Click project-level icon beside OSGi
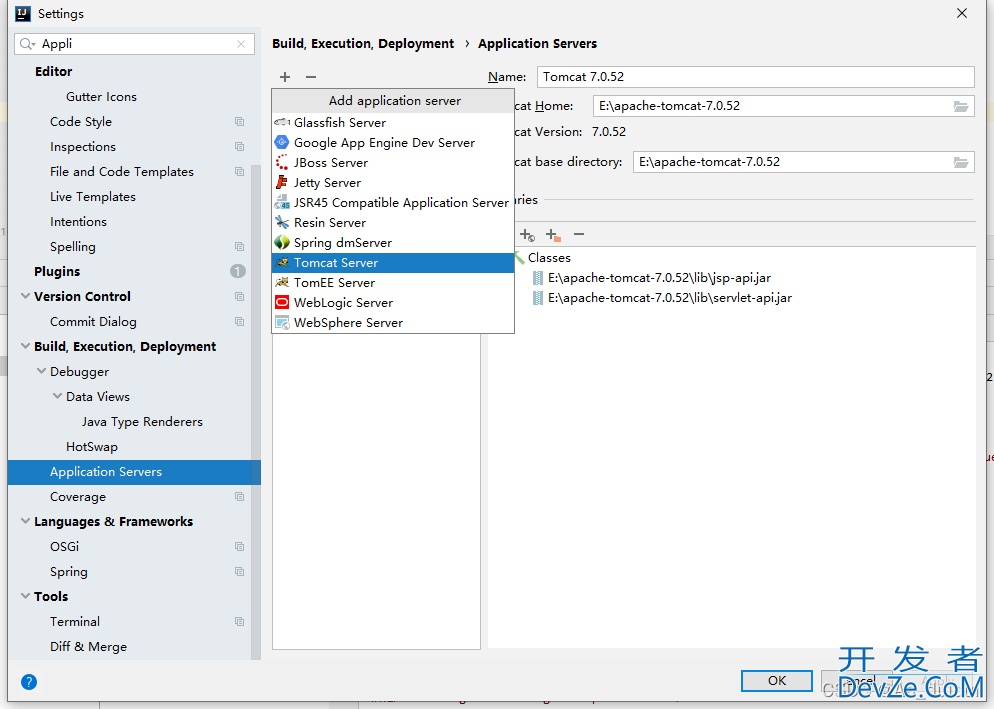 240,547
